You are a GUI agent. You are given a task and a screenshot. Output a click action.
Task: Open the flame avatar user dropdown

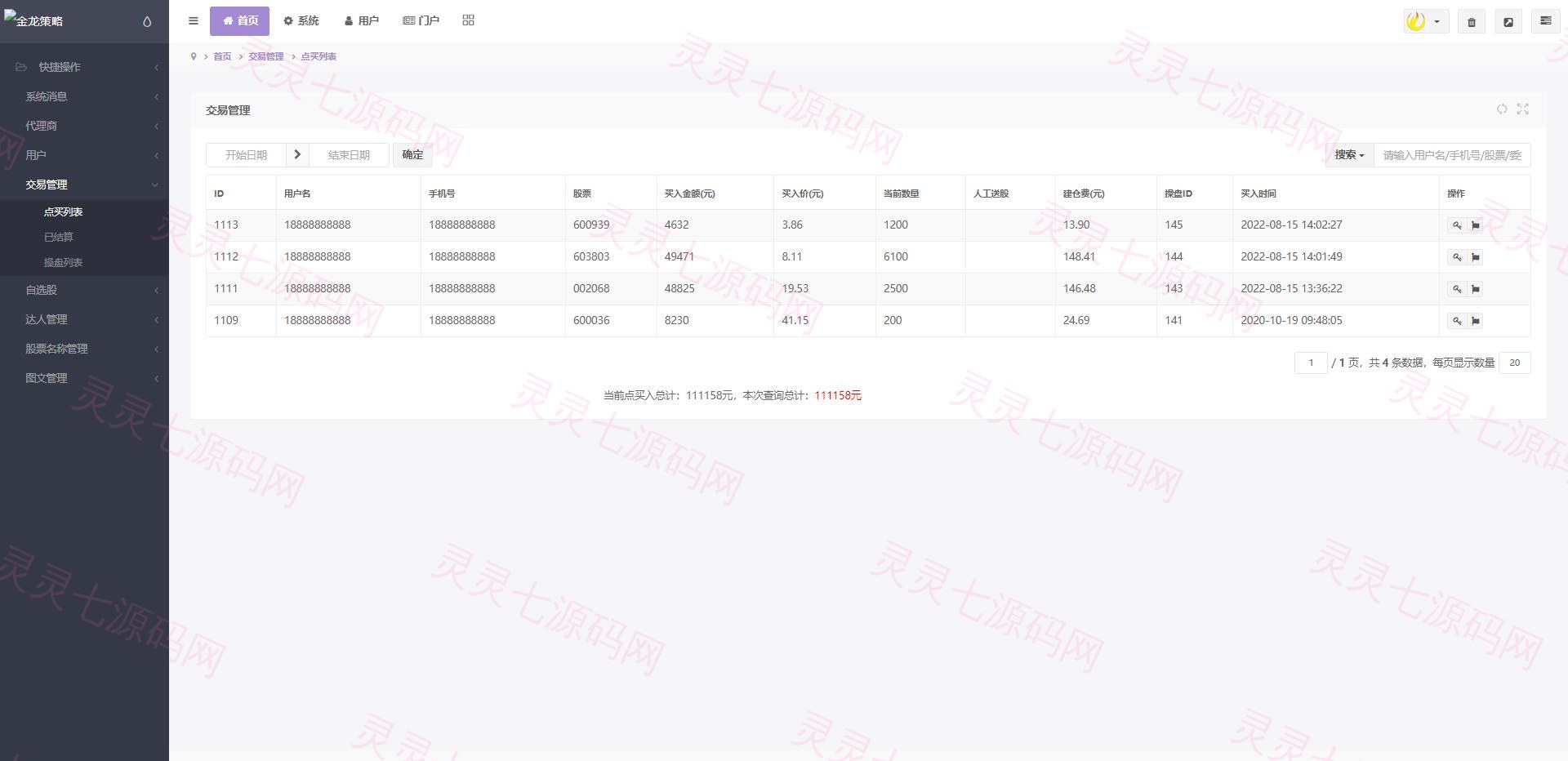1425,22
